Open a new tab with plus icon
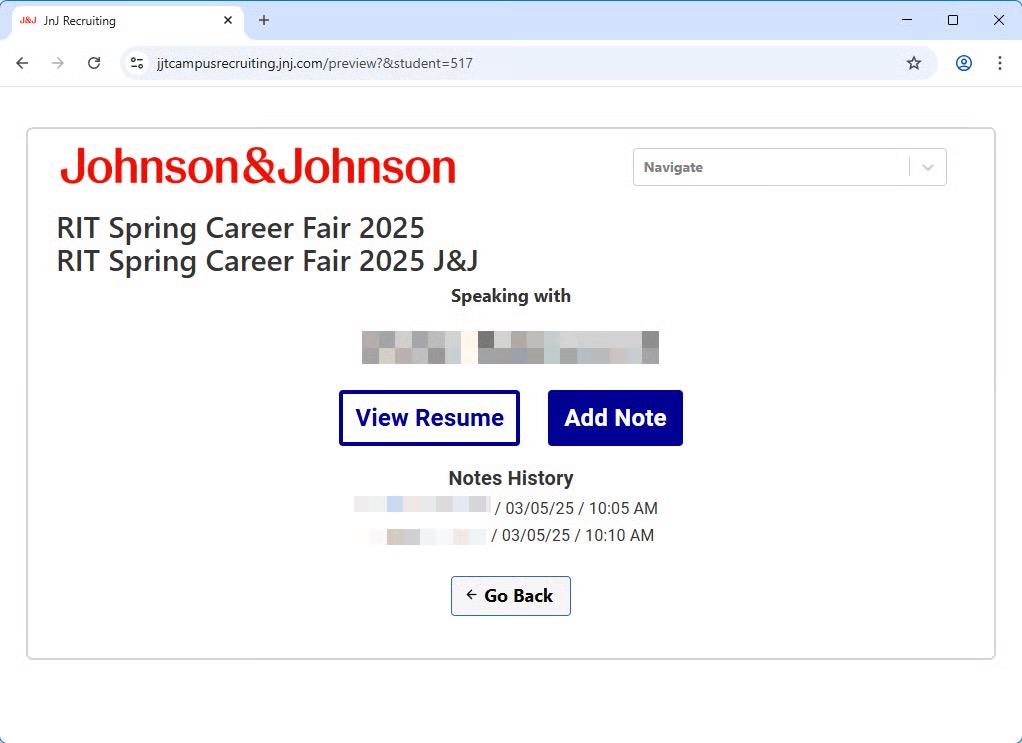The image size is (1022, 743). tap(263, 20)
